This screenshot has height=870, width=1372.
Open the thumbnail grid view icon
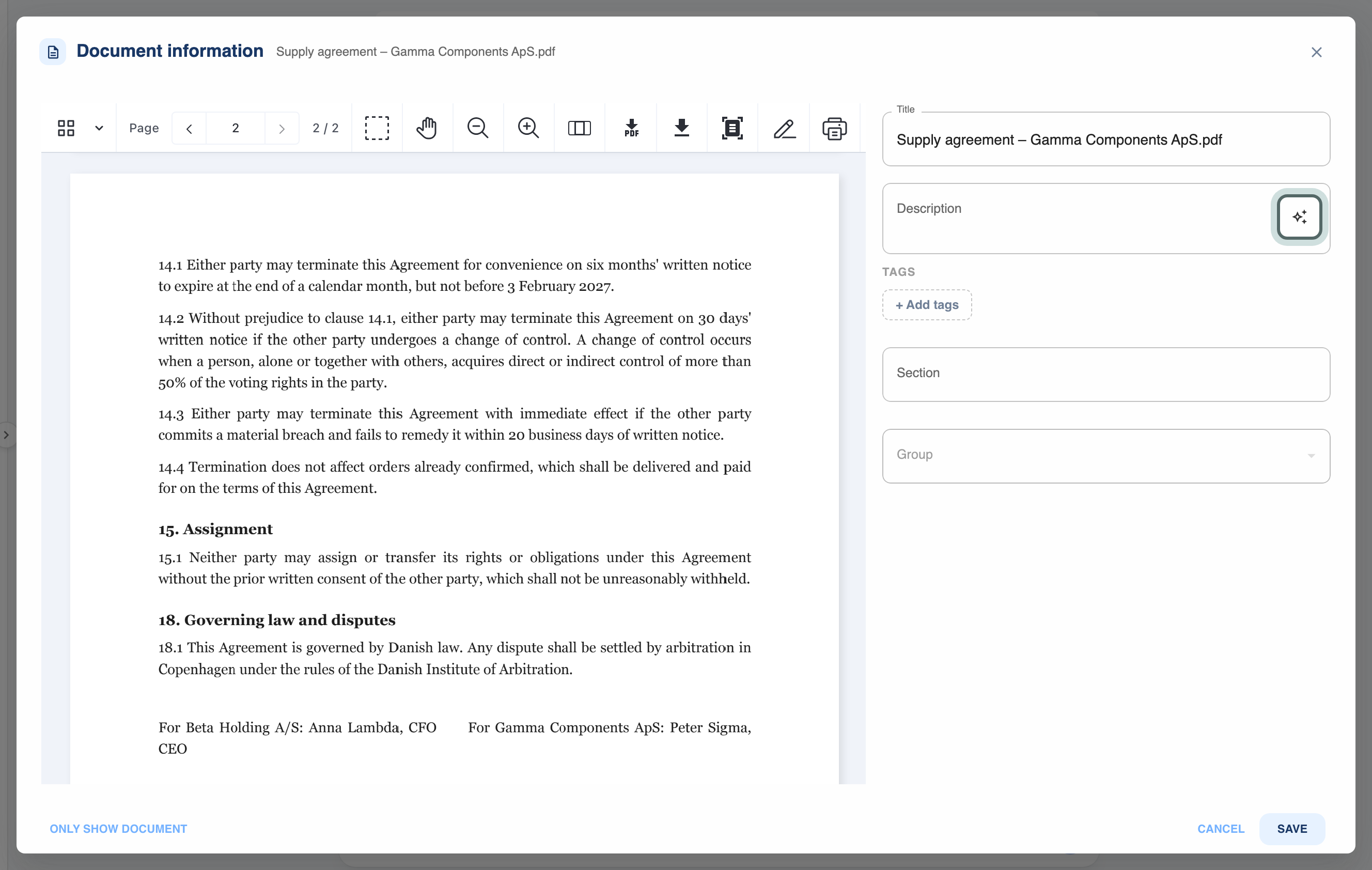66,128
